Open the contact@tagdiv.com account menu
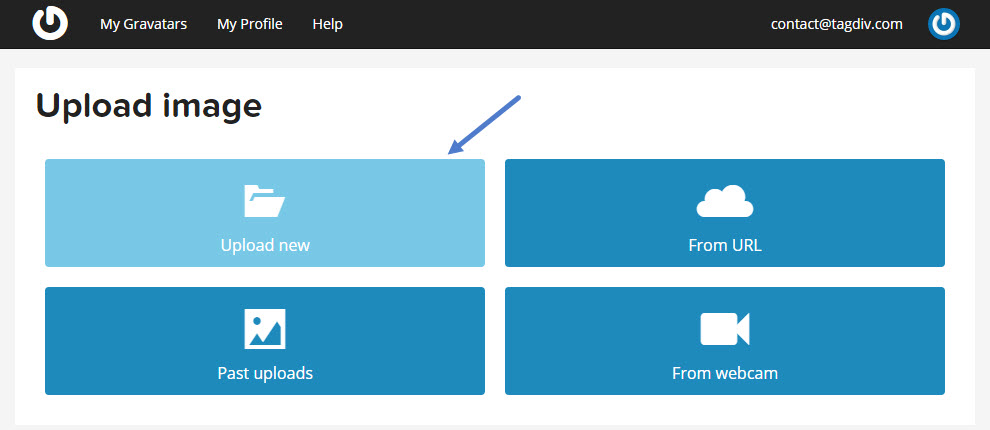The height and width of the screenshot is (430, 990). click(837, 24)
